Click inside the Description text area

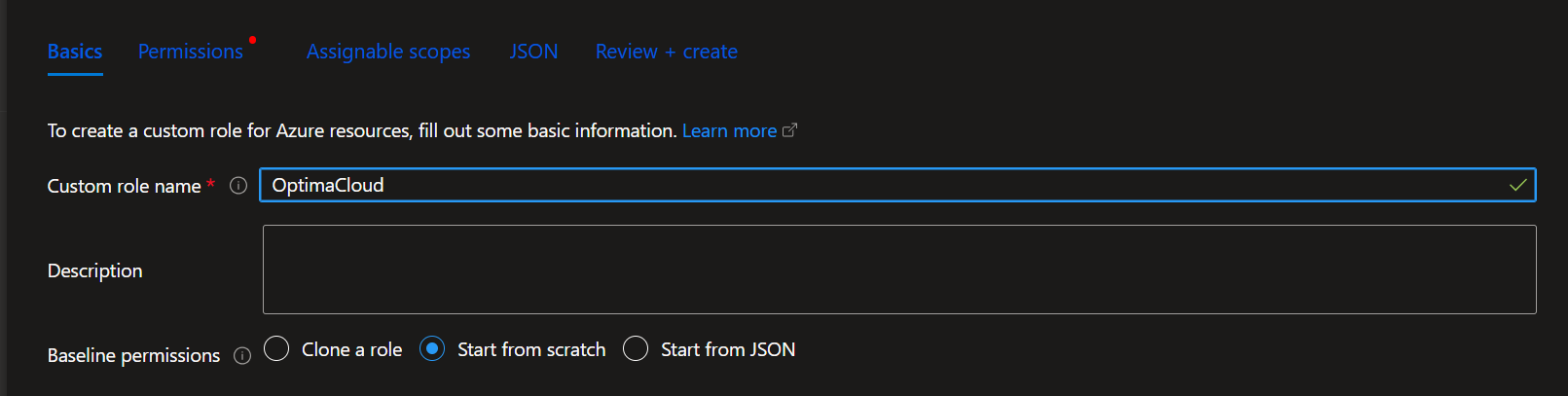[899, 270]
